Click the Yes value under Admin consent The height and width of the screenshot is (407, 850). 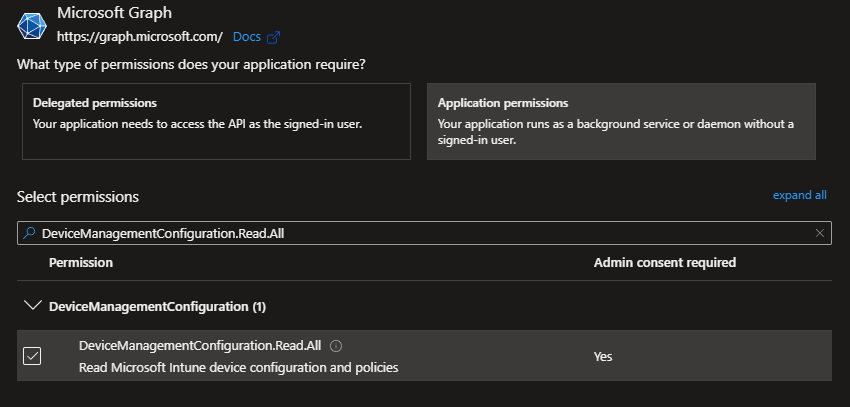point(603,356)
